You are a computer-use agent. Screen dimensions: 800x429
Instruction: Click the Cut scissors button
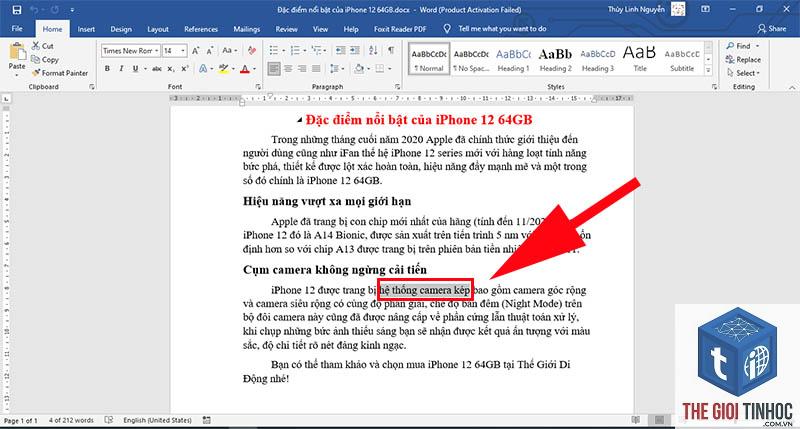42,46
